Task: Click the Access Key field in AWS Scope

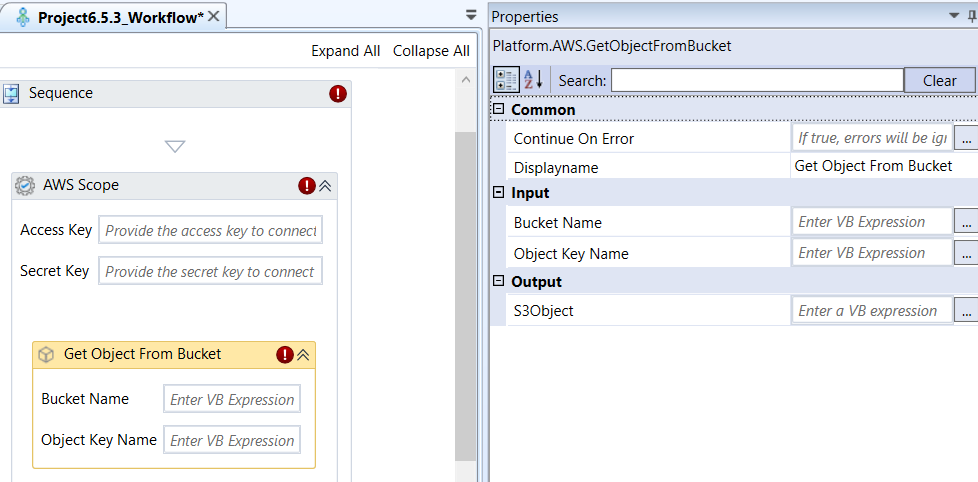Action: tap(211, 230)
